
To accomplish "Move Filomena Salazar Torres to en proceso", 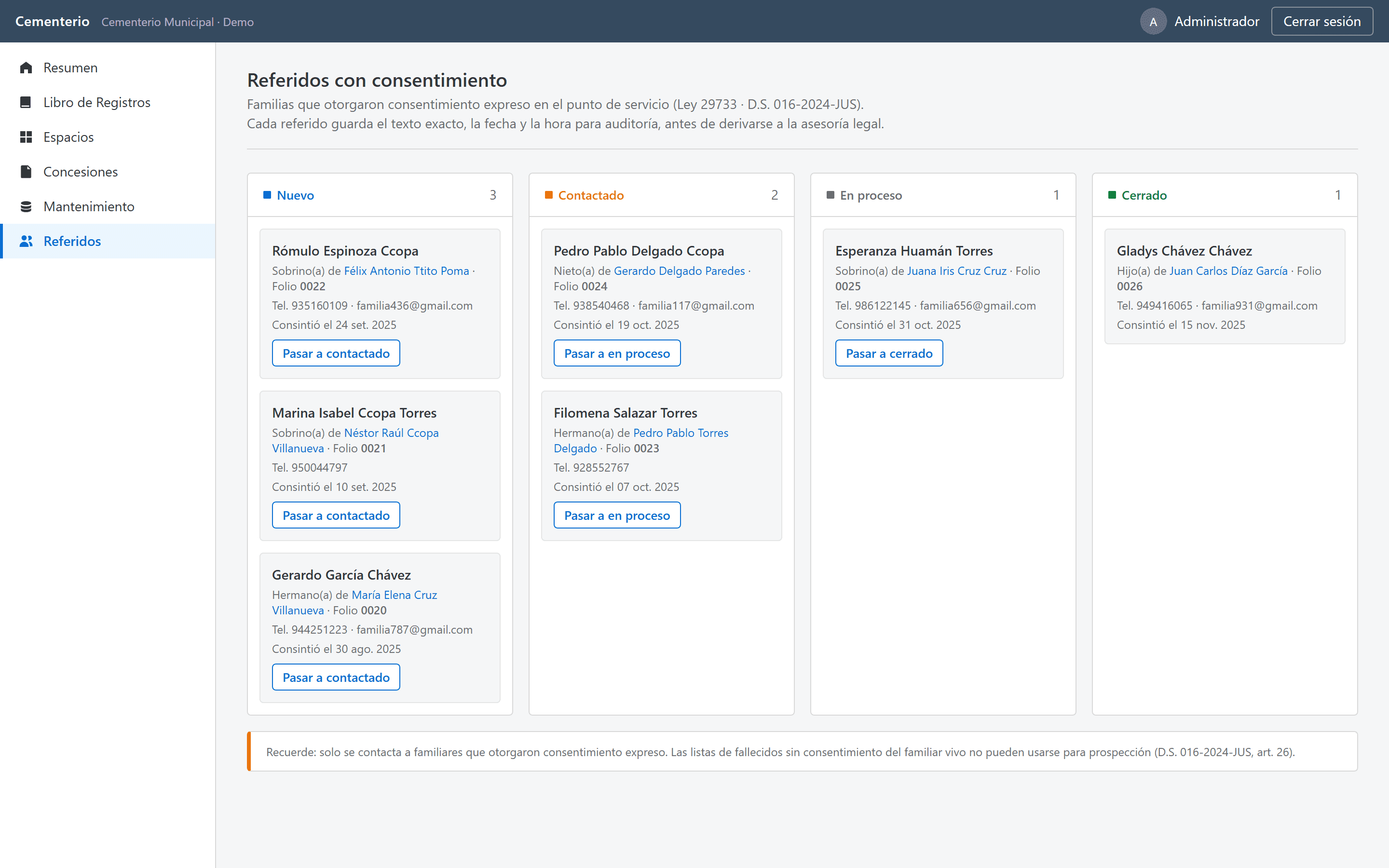I will 617,515.
